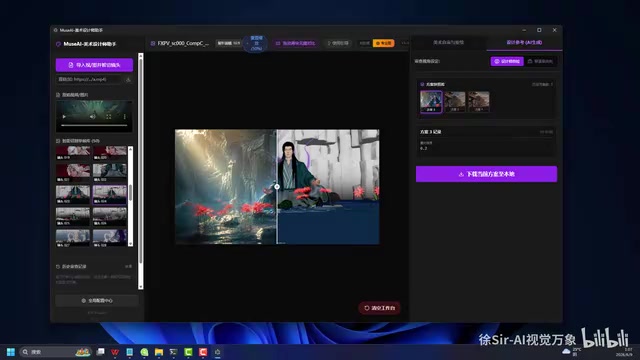The width and height of the screenshot is (640, 360).
Task: Click the download current scheme to local button
Action: pos(486,174)
